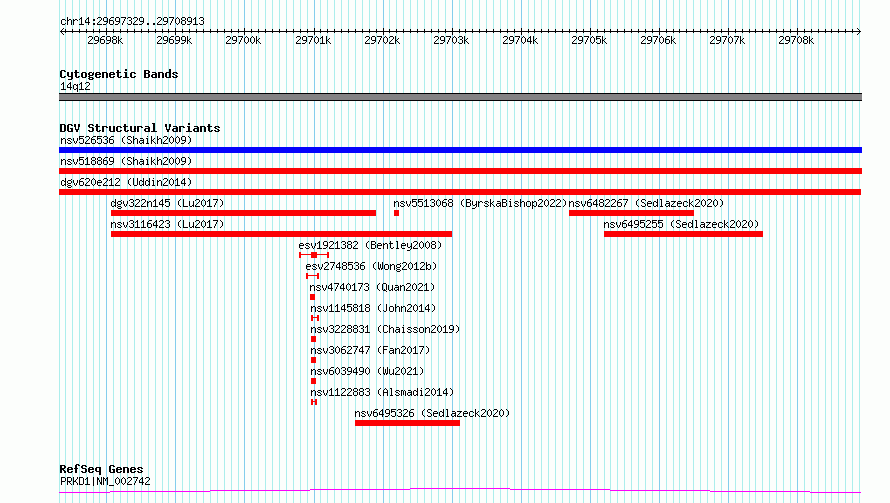This screenshot has height=503, width=890.
Task: Click the red bar under nsv6482267
Action: click(x=631, y=213)
